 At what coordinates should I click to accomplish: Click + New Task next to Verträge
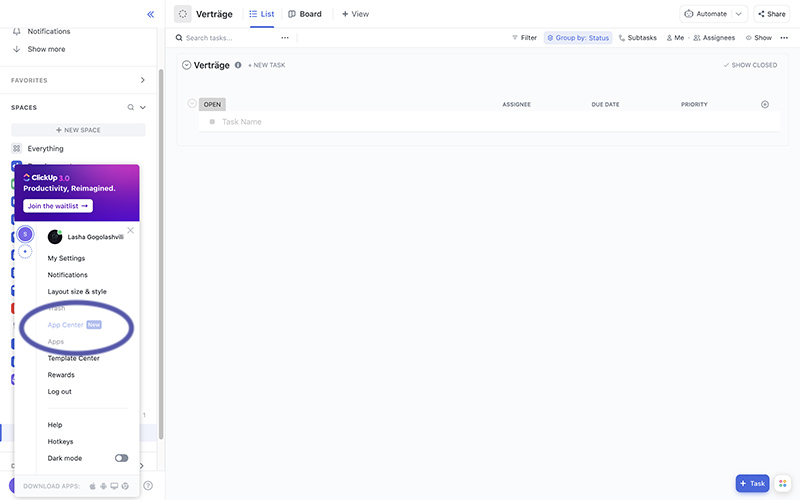[x=266, y=65]
